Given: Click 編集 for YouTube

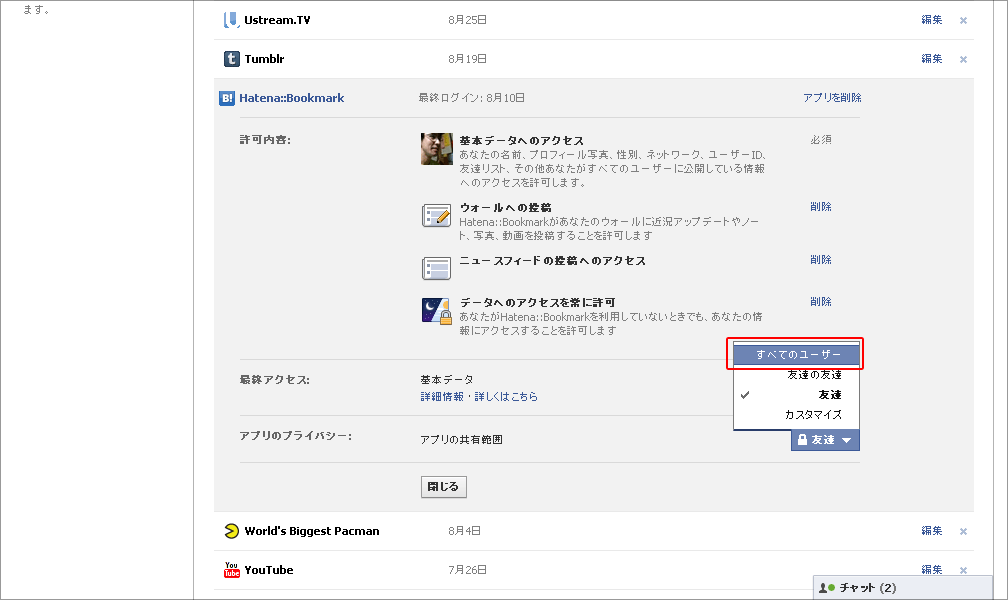Looking at the screenshot, I should (x=932, y=569).
